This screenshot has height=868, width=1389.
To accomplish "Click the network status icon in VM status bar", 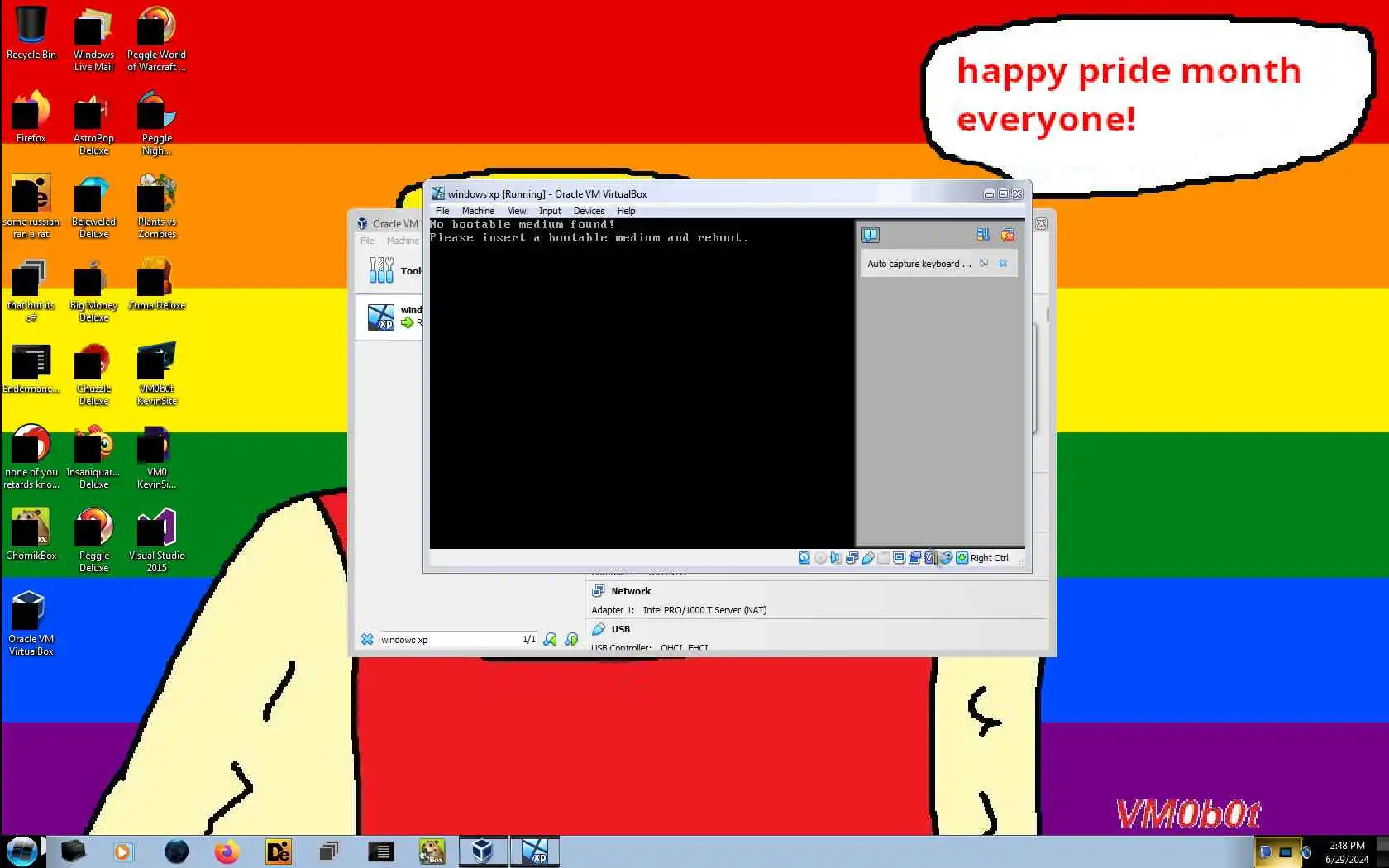I will [x=852, y=558].
